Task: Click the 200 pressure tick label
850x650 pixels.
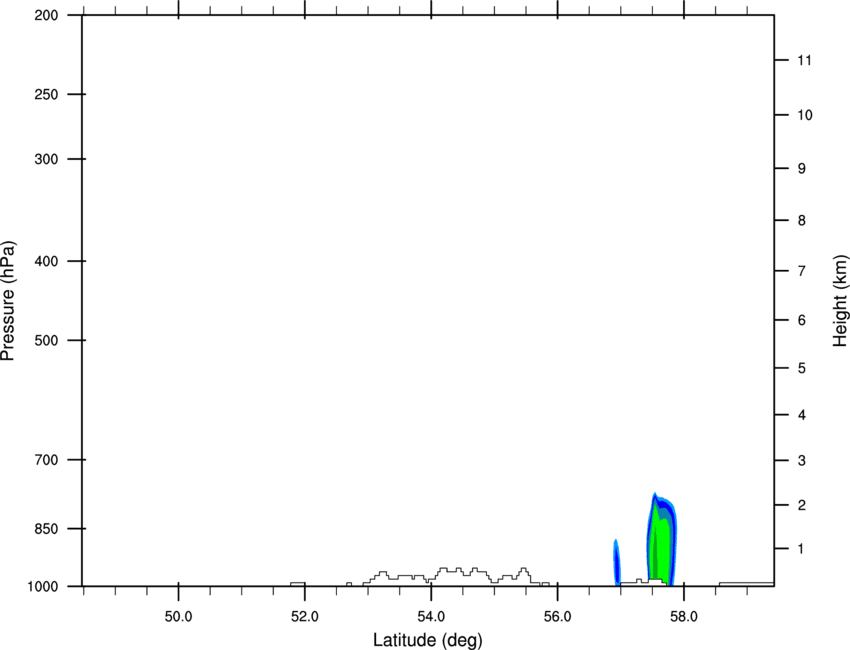Action: point(46,15)
